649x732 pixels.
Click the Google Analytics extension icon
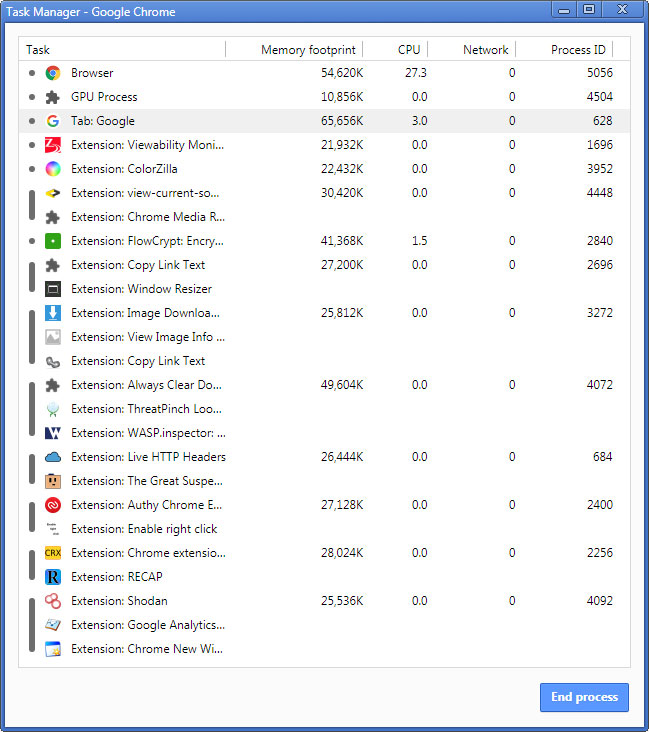(x=53, y=625)
